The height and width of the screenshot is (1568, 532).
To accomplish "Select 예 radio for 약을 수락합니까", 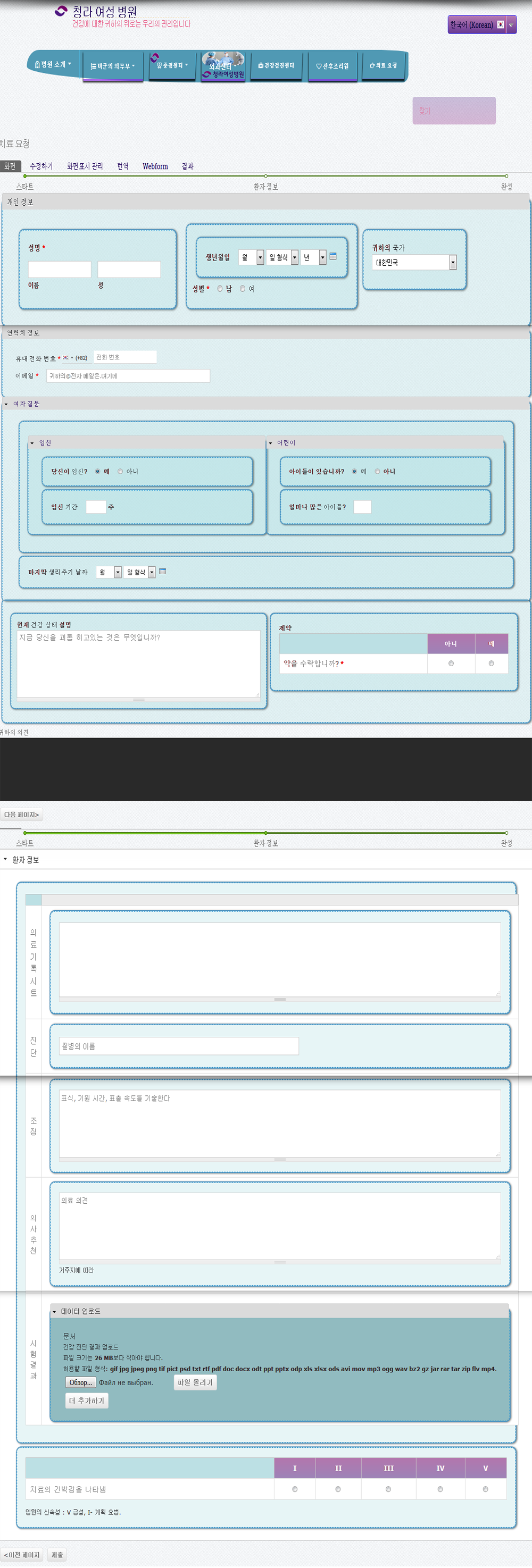I will 491,664.
